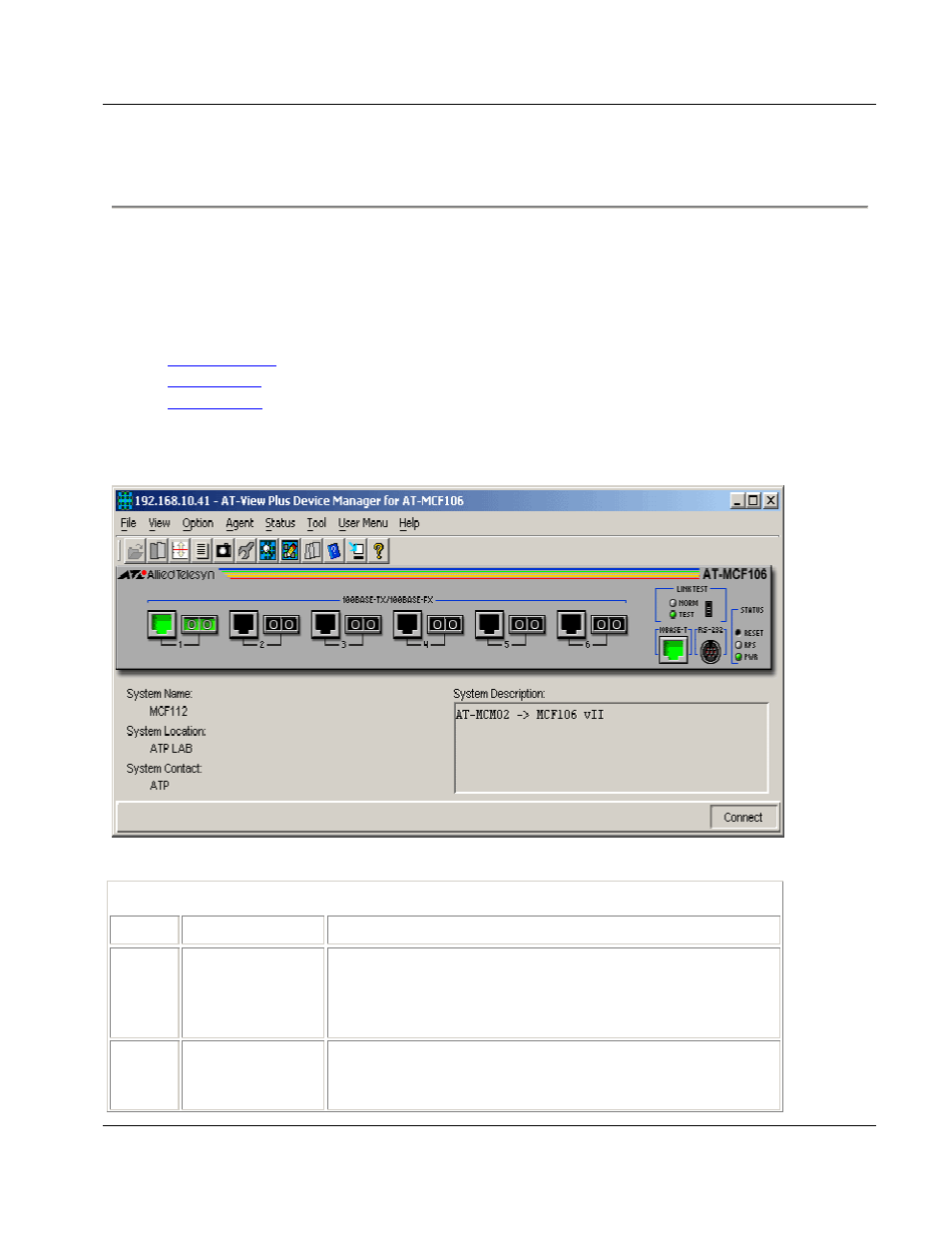This screenshot has height=1233, width=952.
Task: Click the red-line vertical arrows toolbar icon
Action: pos(180,550)
